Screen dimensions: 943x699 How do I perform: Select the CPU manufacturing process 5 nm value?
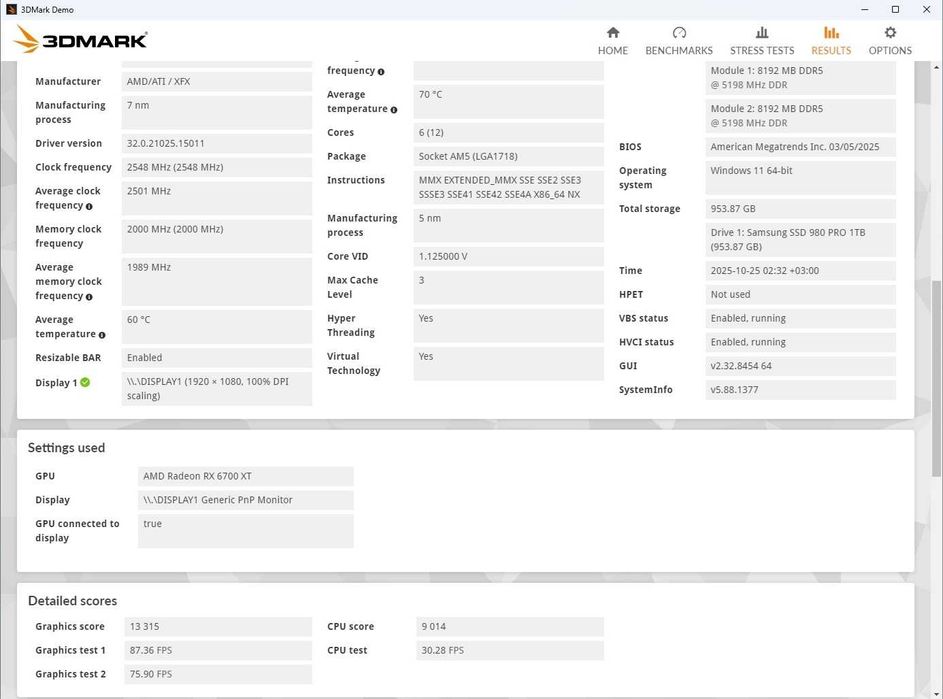tap(508, 225)
